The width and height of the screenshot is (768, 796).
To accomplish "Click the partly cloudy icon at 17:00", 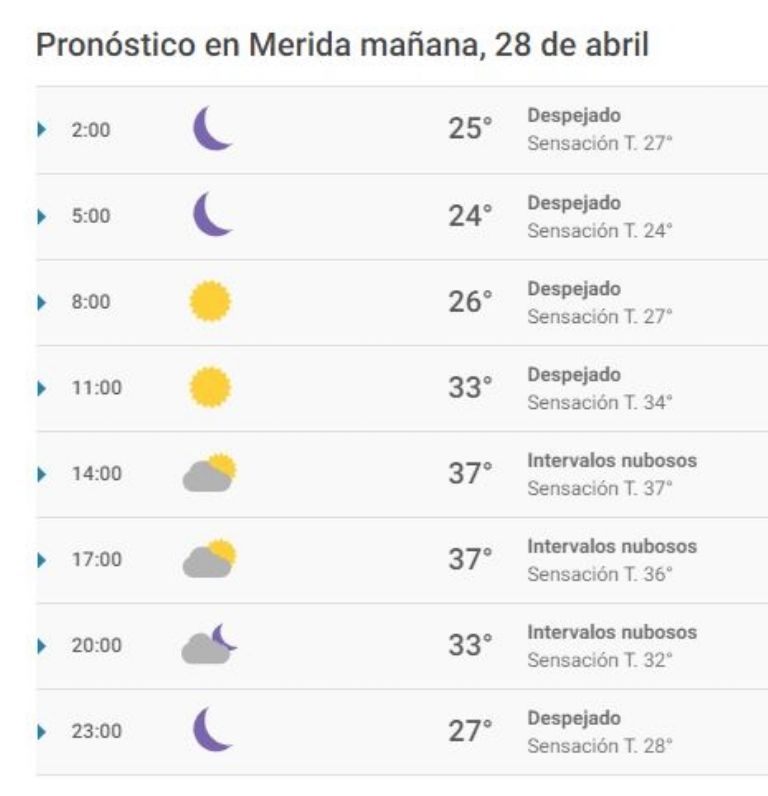I will [210, 558].
